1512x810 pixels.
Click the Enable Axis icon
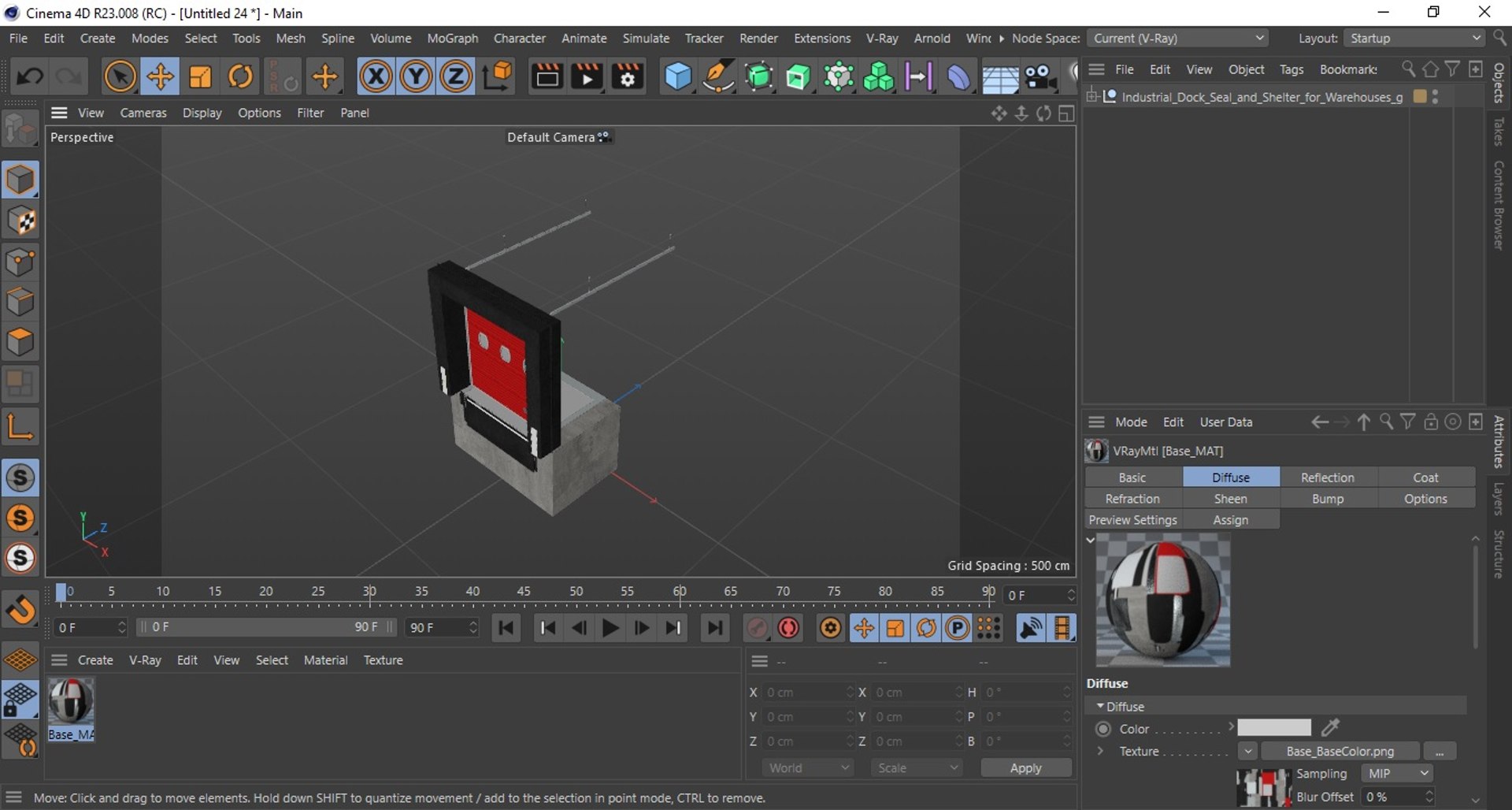click(x=20, y=426)
